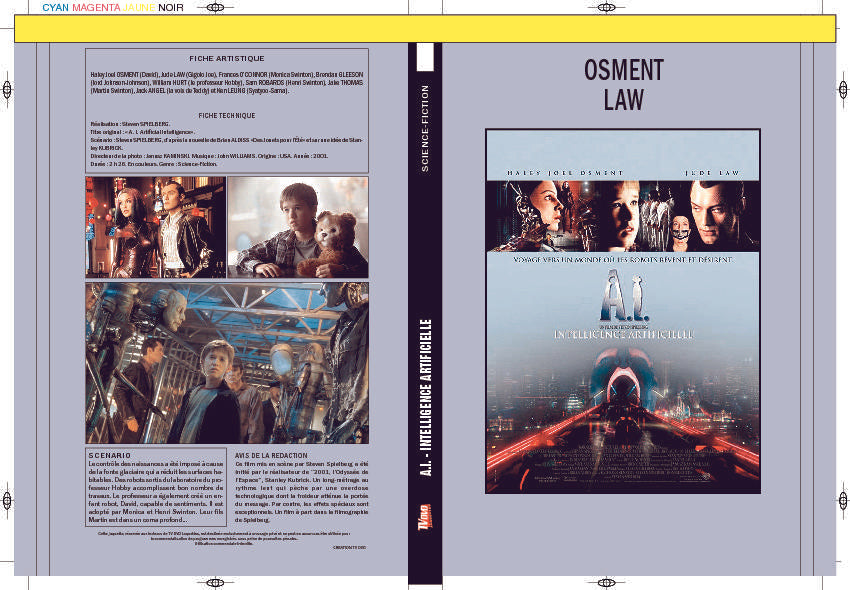Click the VOYAGE VERS UN MONDE tagline
Screen dimensions: 850x590
623,260
